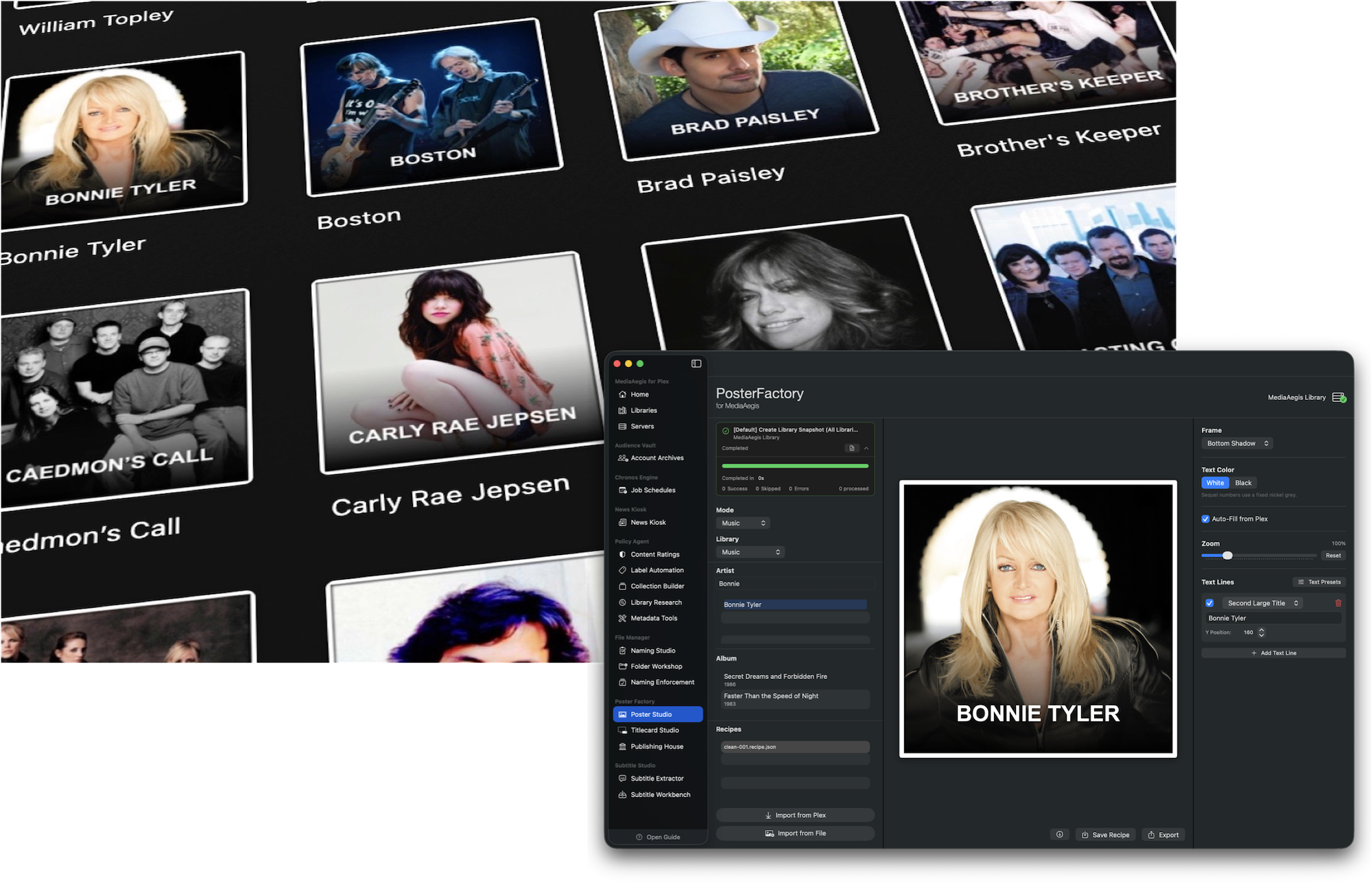This screenshot has height=887, width=1372.
Task: Click the MediaAegis Library server status icon
Action: (x=1338, y=397)
